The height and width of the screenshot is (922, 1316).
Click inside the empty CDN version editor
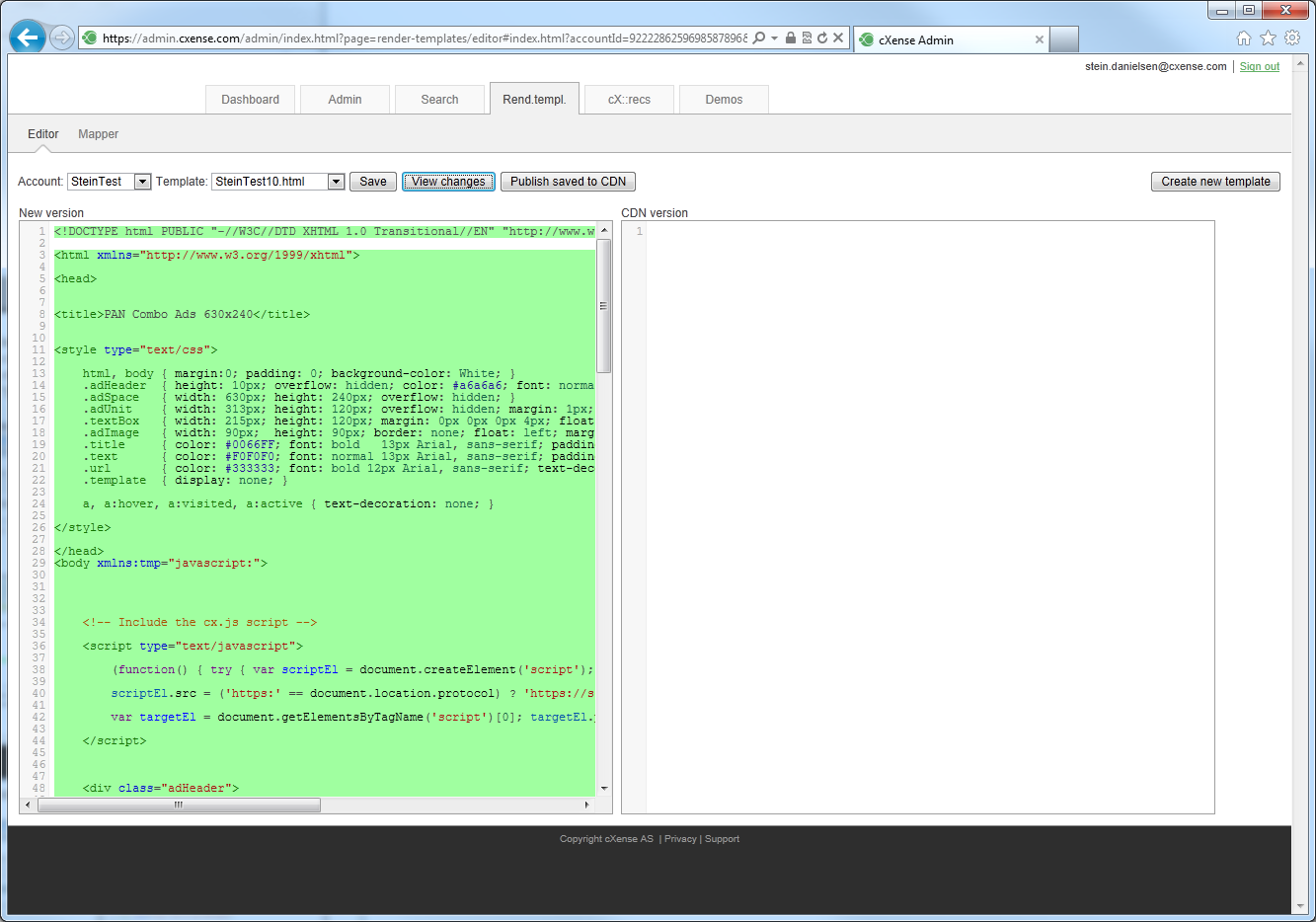coord(930,517)
